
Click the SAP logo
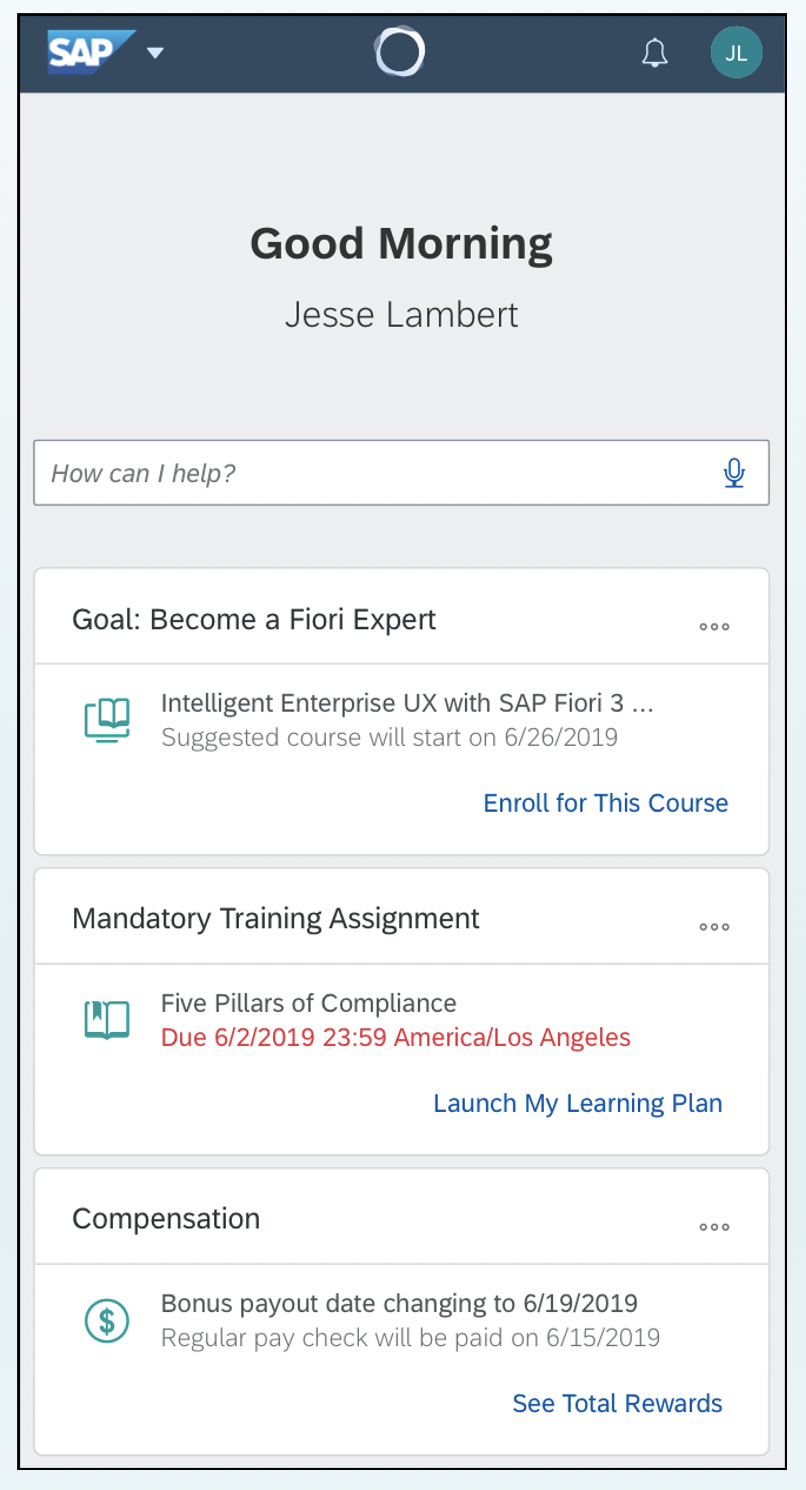(x=91, y=52)
